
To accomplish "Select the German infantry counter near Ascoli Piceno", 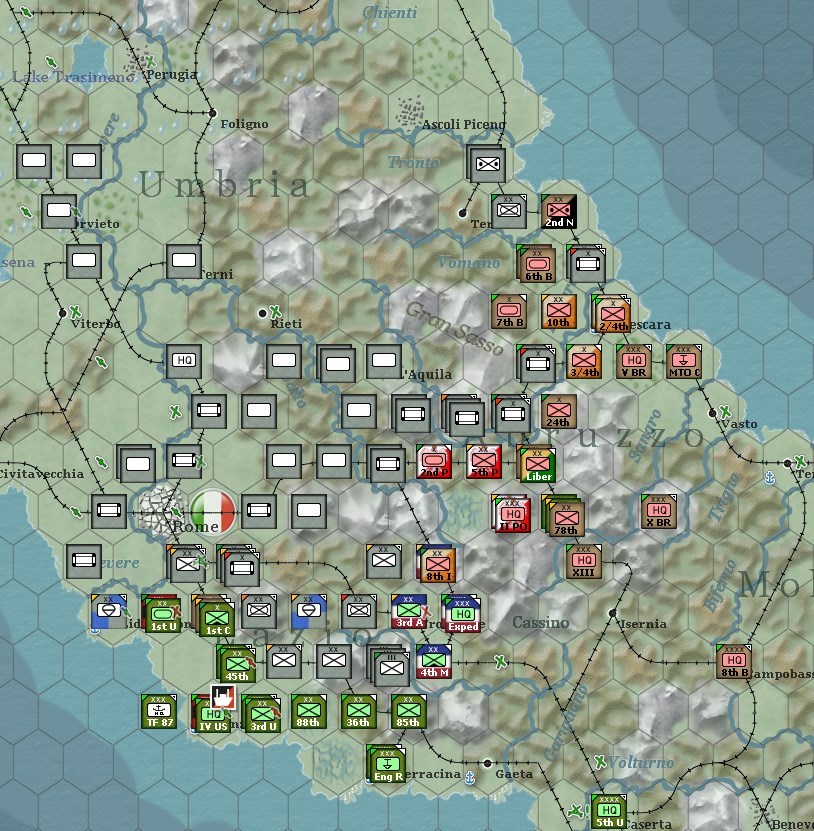I will point(486,163).
